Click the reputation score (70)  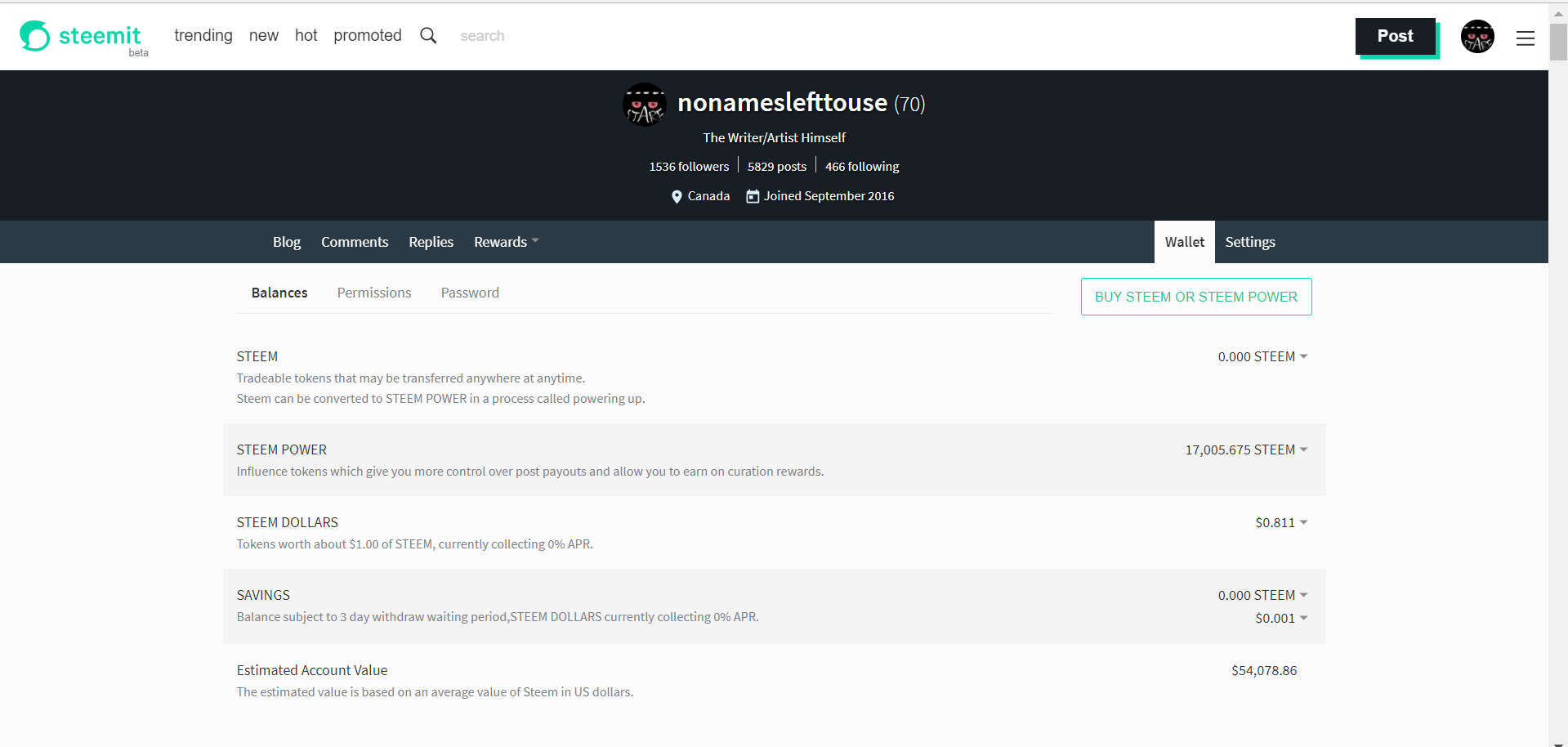tap(909, 104)
